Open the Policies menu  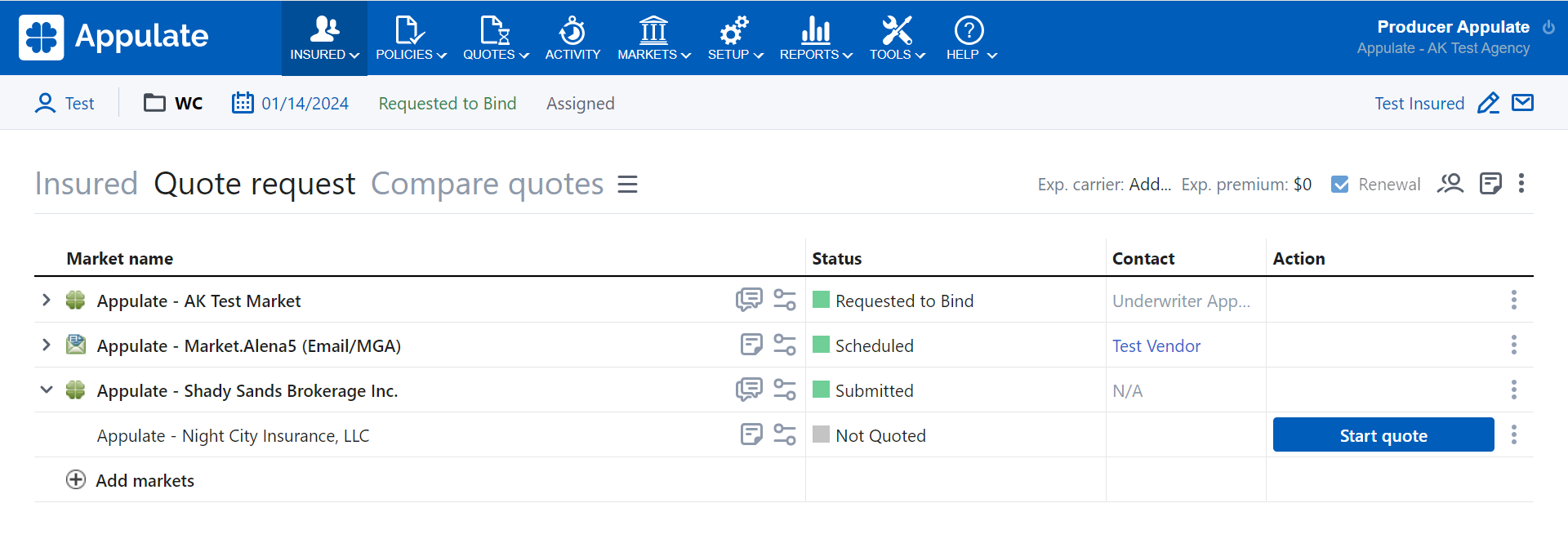[x=411, y=38]
